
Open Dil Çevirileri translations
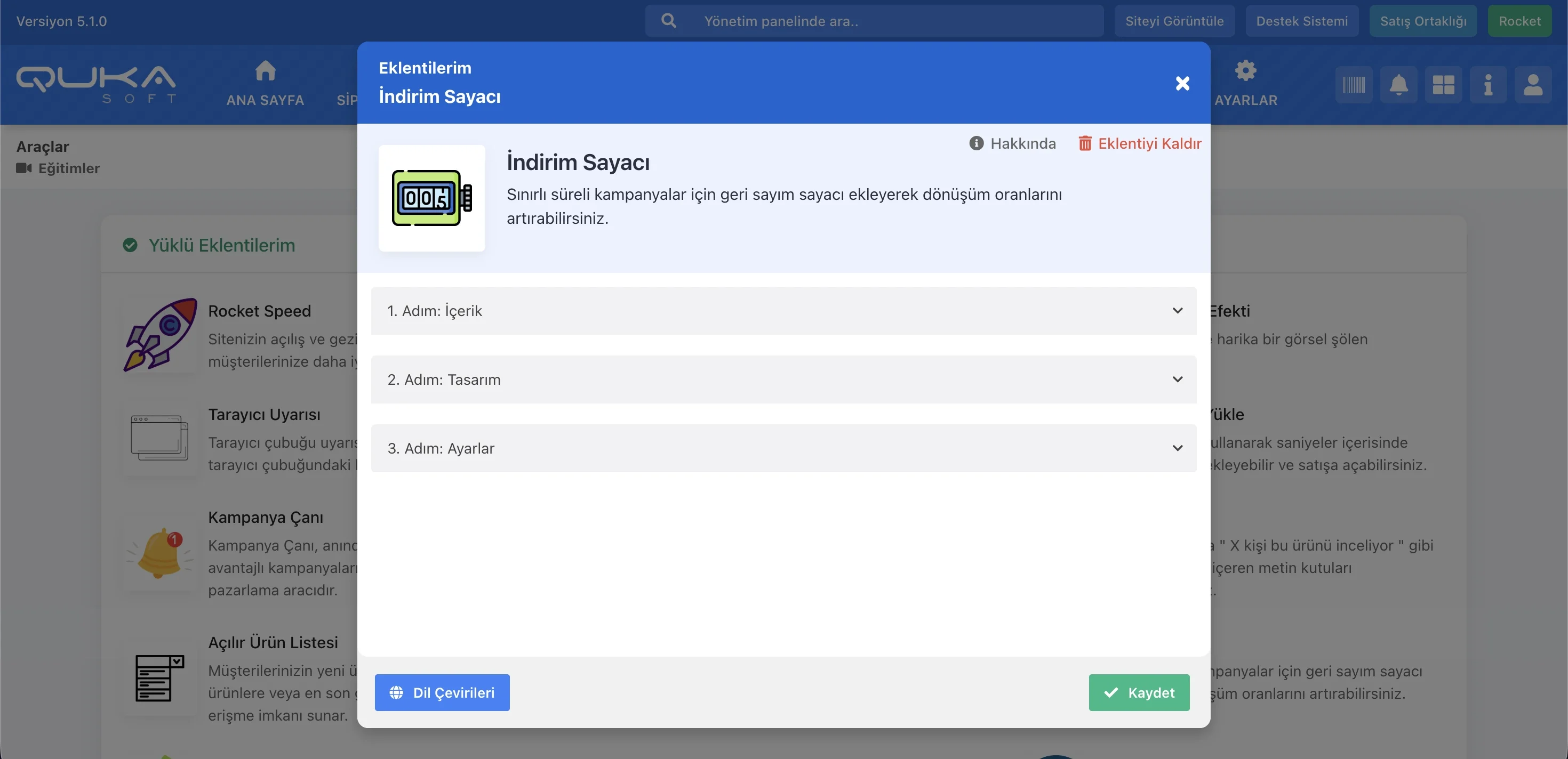442,693
